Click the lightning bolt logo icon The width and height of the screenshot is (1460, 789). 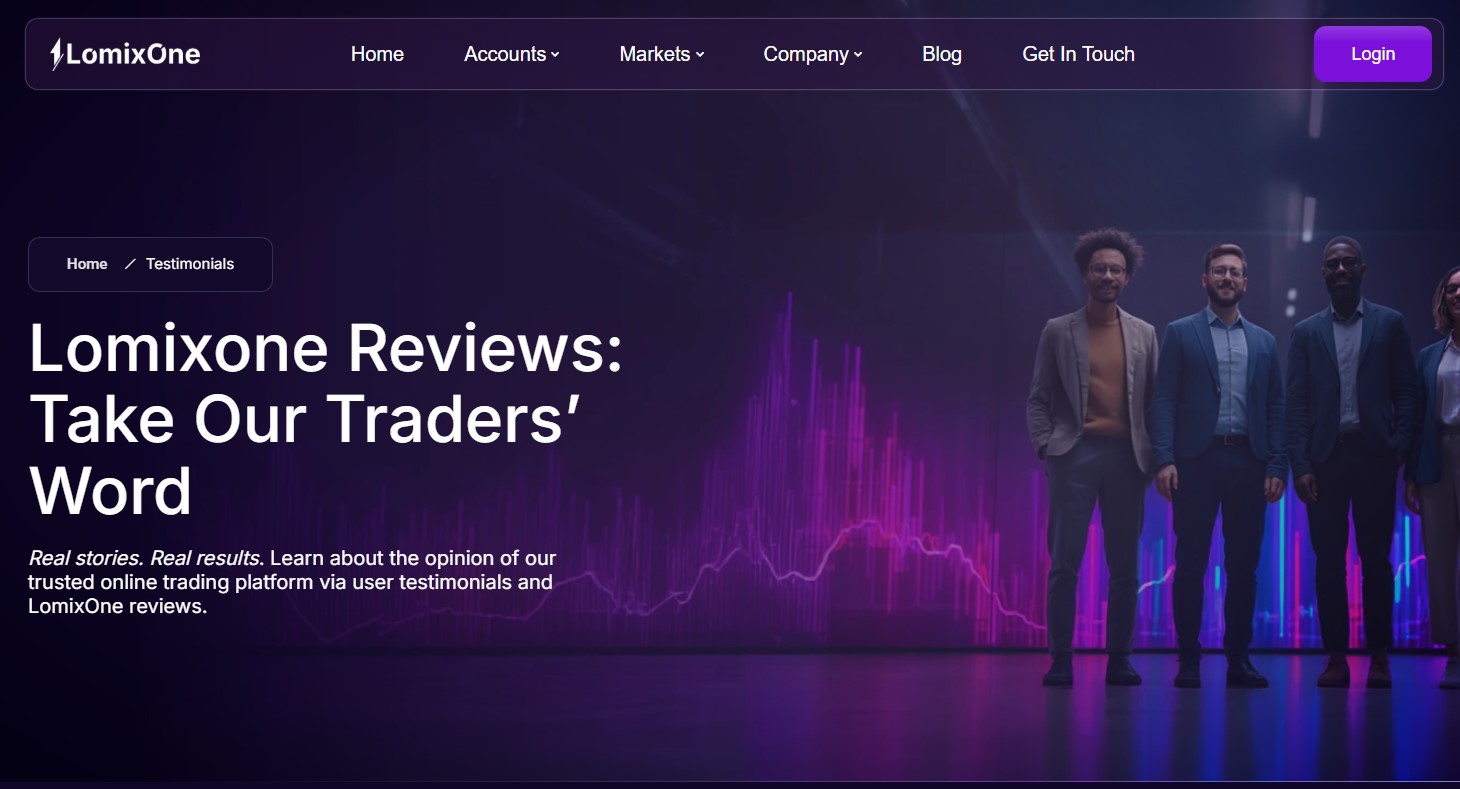pyautogui.click(x=57, y=54)
